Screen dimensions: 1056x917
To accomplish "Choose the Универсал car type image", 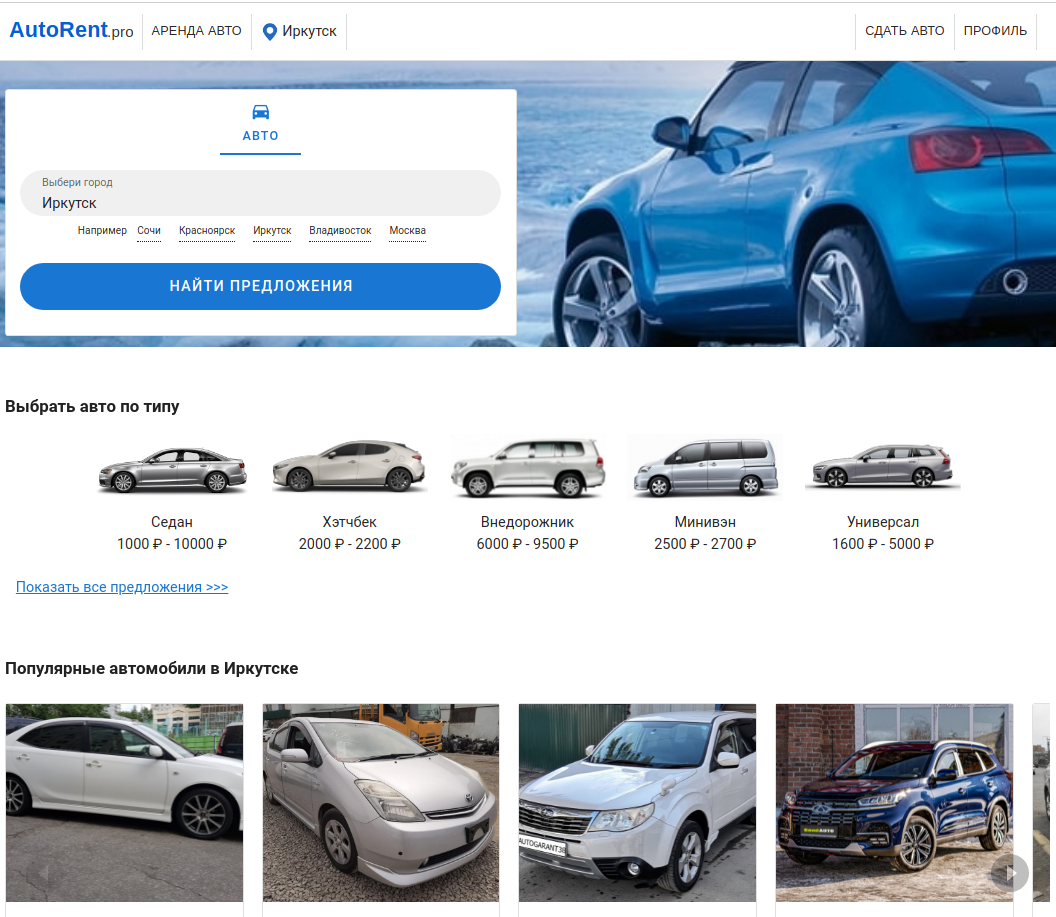I will coord(882,467).
